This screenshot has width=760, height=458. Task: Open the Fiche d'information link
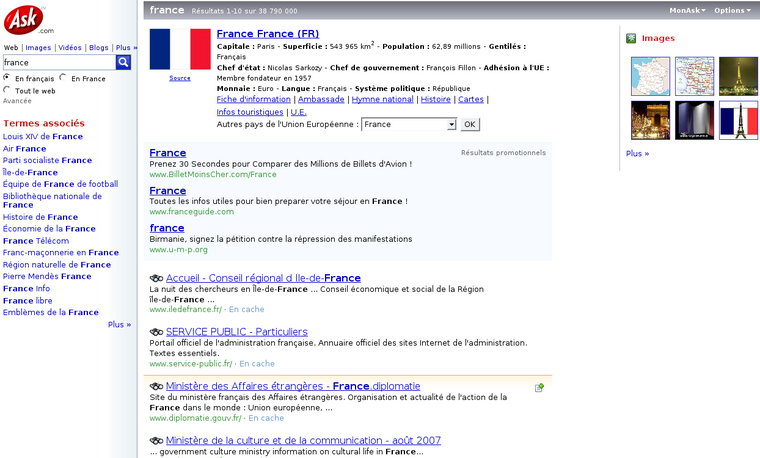(253, 99)
